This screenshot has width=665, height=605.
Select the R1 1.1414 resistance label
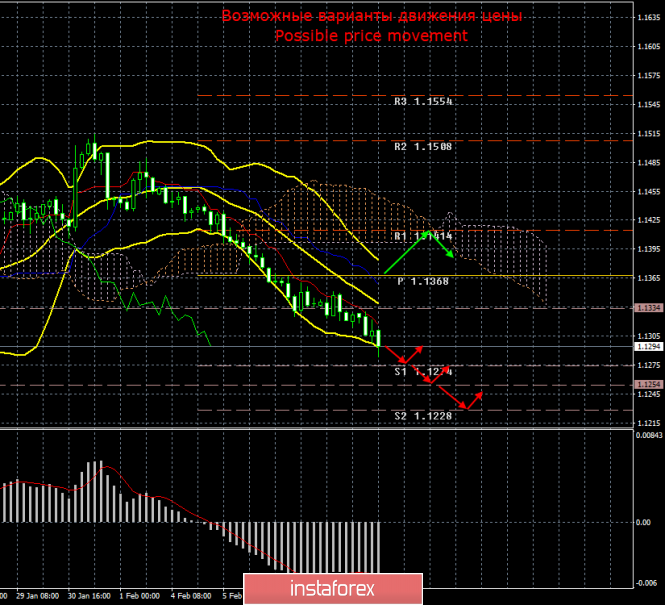[423, 236]
